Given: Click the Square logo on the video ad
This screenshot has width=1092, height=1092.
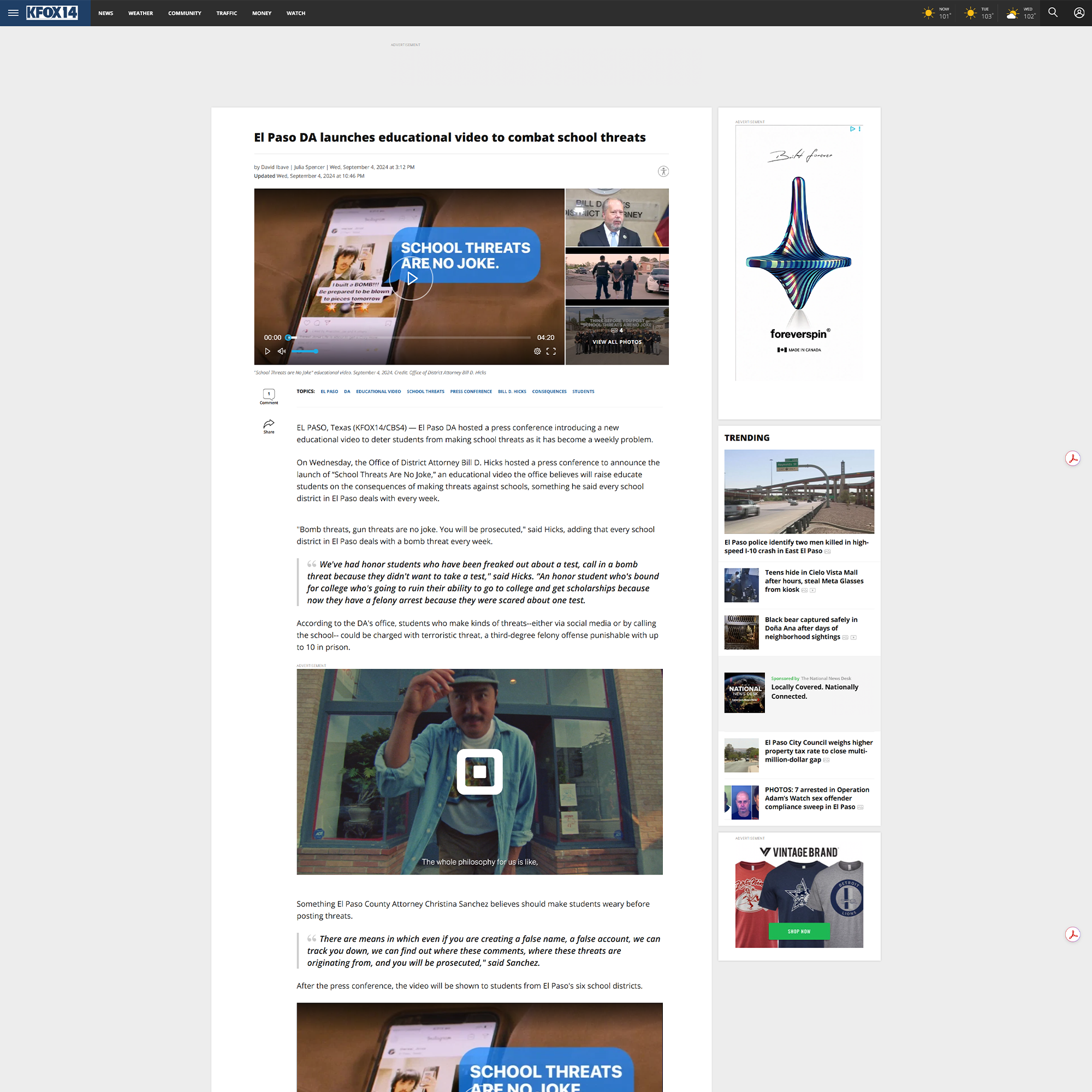Looking at the screenshot, I should (479, 771).
